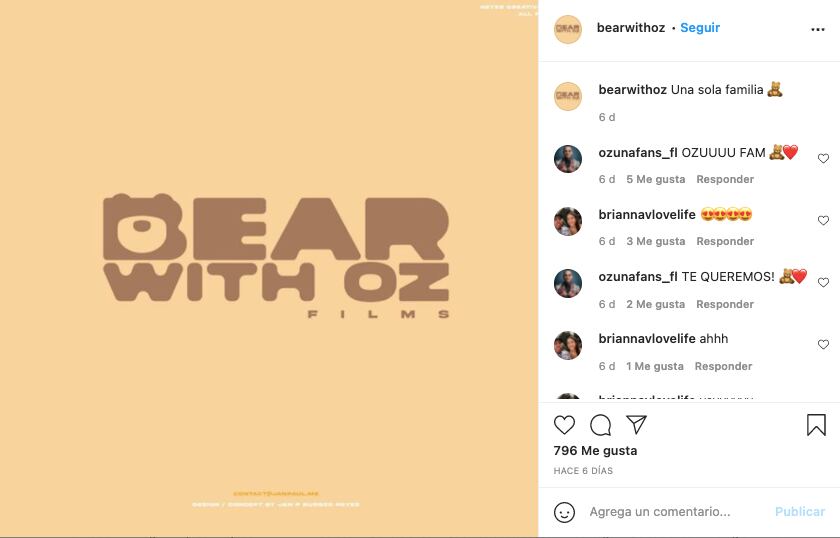Like the post with the heart icon

564,425
